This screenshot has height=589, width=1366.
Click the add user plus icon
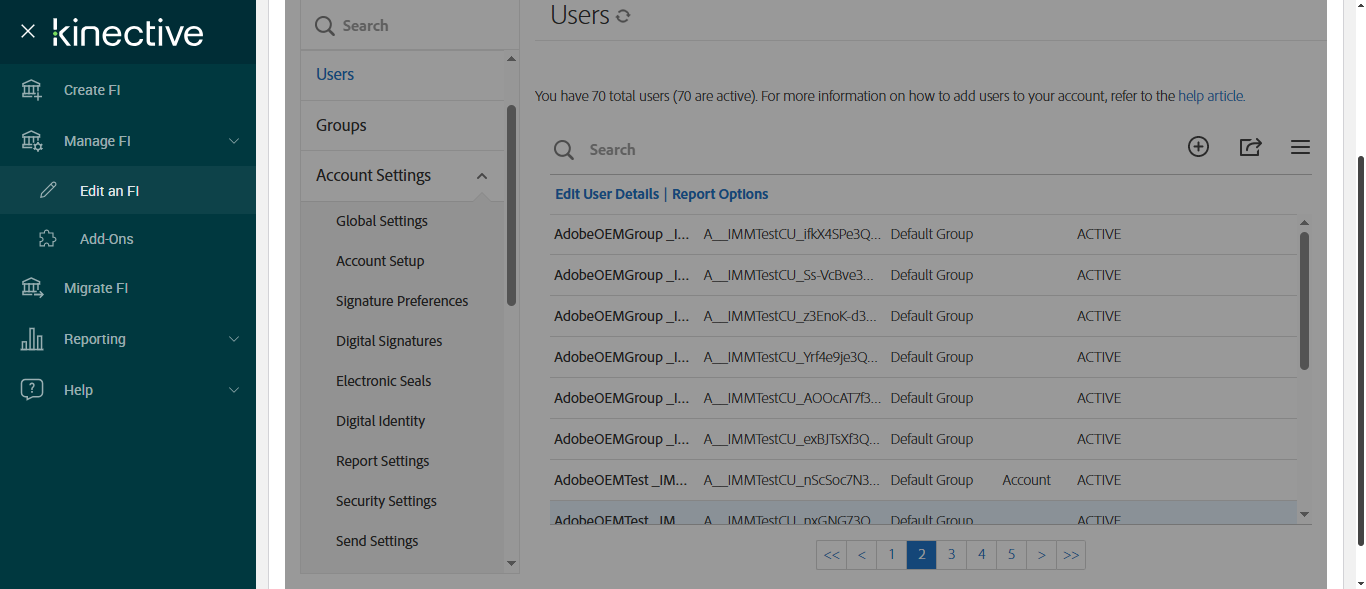pos(1198,147)
